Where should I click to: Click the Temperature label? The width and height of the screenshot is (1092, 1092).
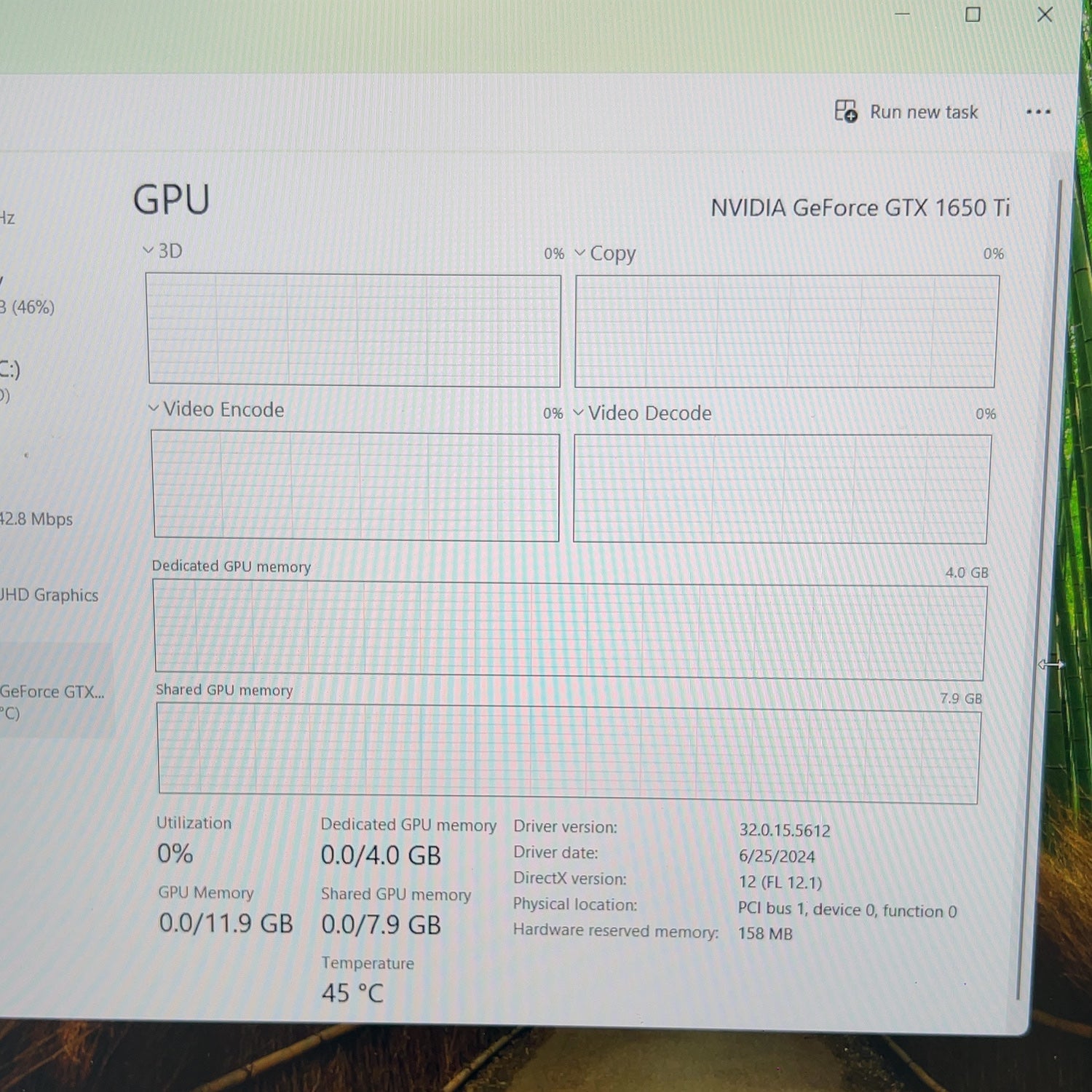point(368,963)
